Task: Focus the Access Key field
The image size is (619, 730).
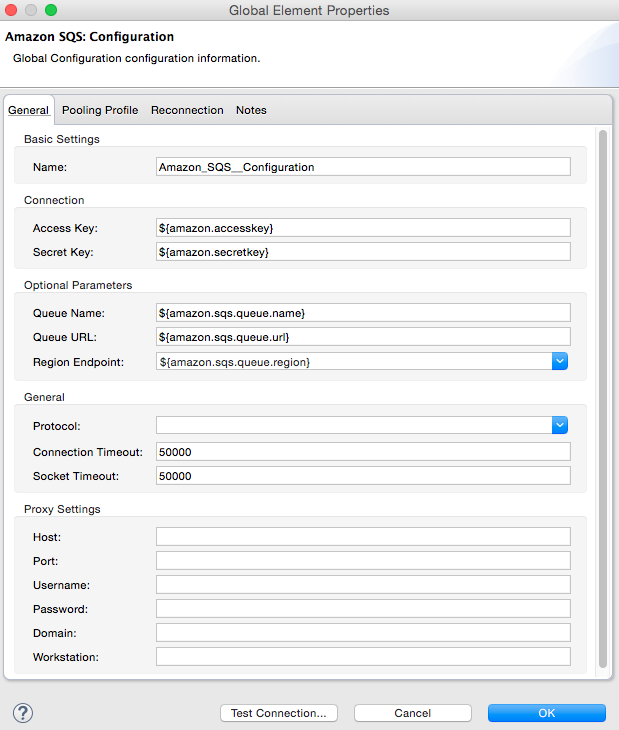Action: click(x=363, y=228)
